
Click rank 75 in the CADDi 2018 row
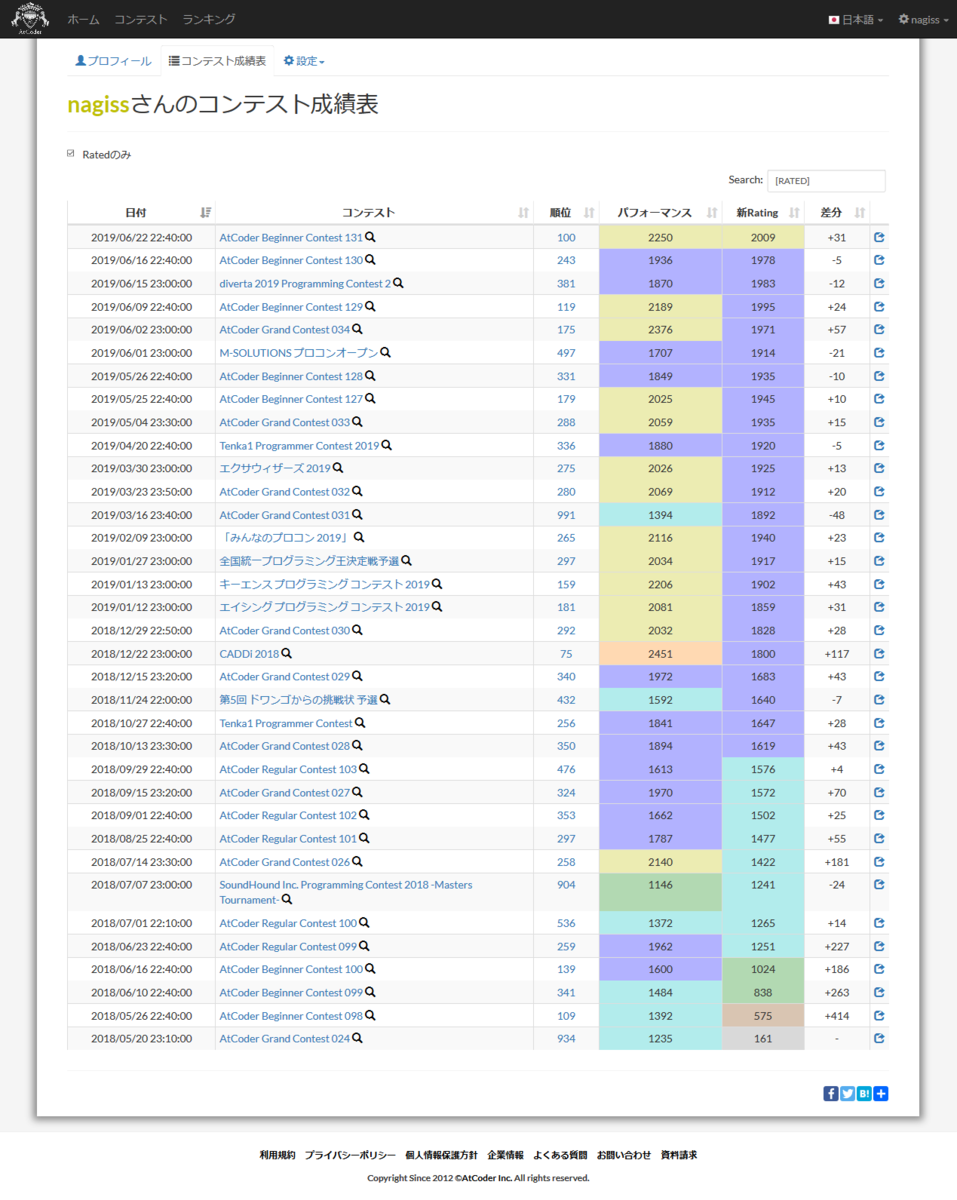[x=567, y=653]
